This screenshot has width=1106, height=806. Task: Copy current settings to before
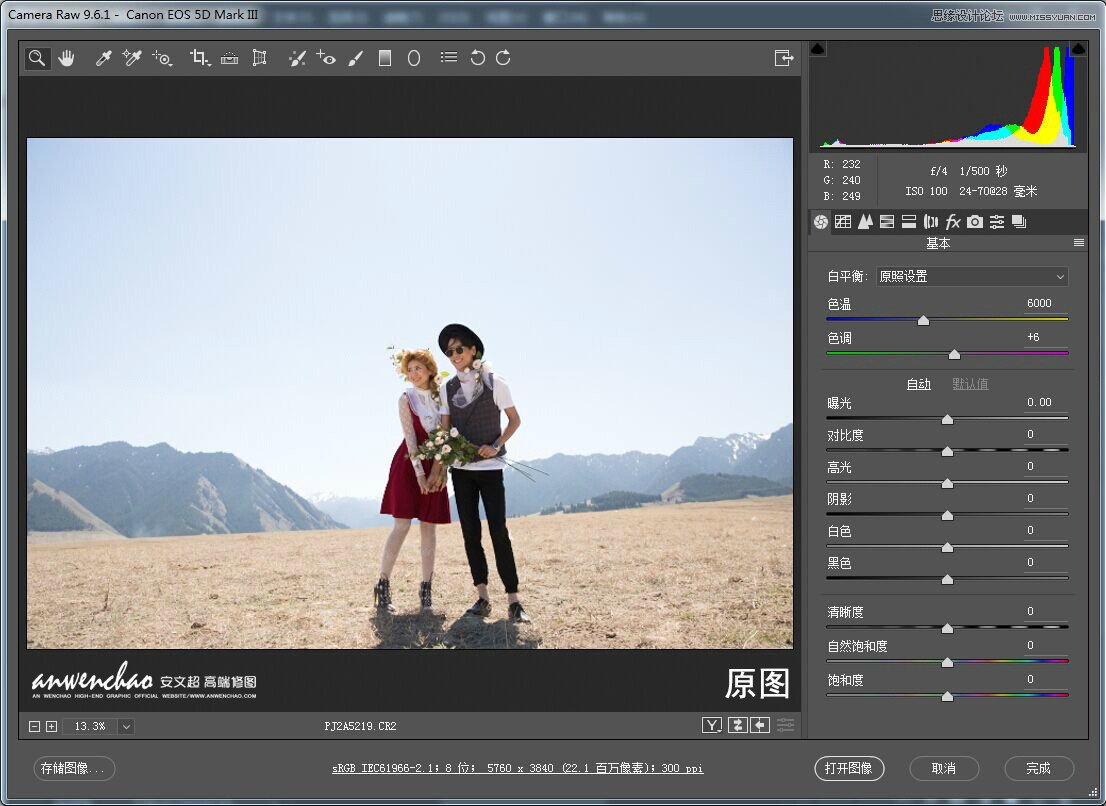(760, 725)
